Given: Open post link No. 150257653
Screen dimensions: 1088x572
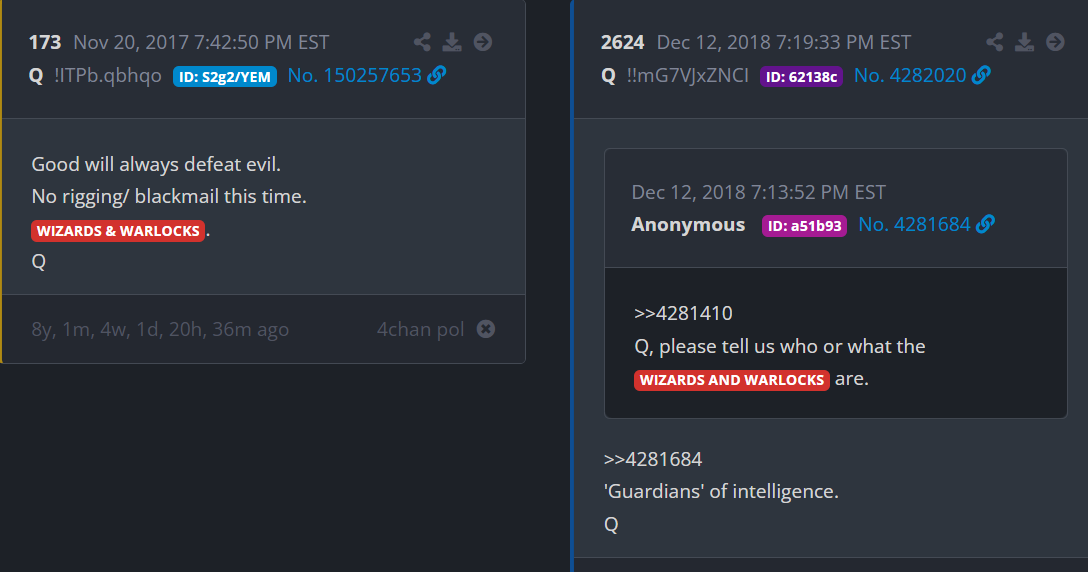Looking at the screenshot, I should (x=354, y=75).
